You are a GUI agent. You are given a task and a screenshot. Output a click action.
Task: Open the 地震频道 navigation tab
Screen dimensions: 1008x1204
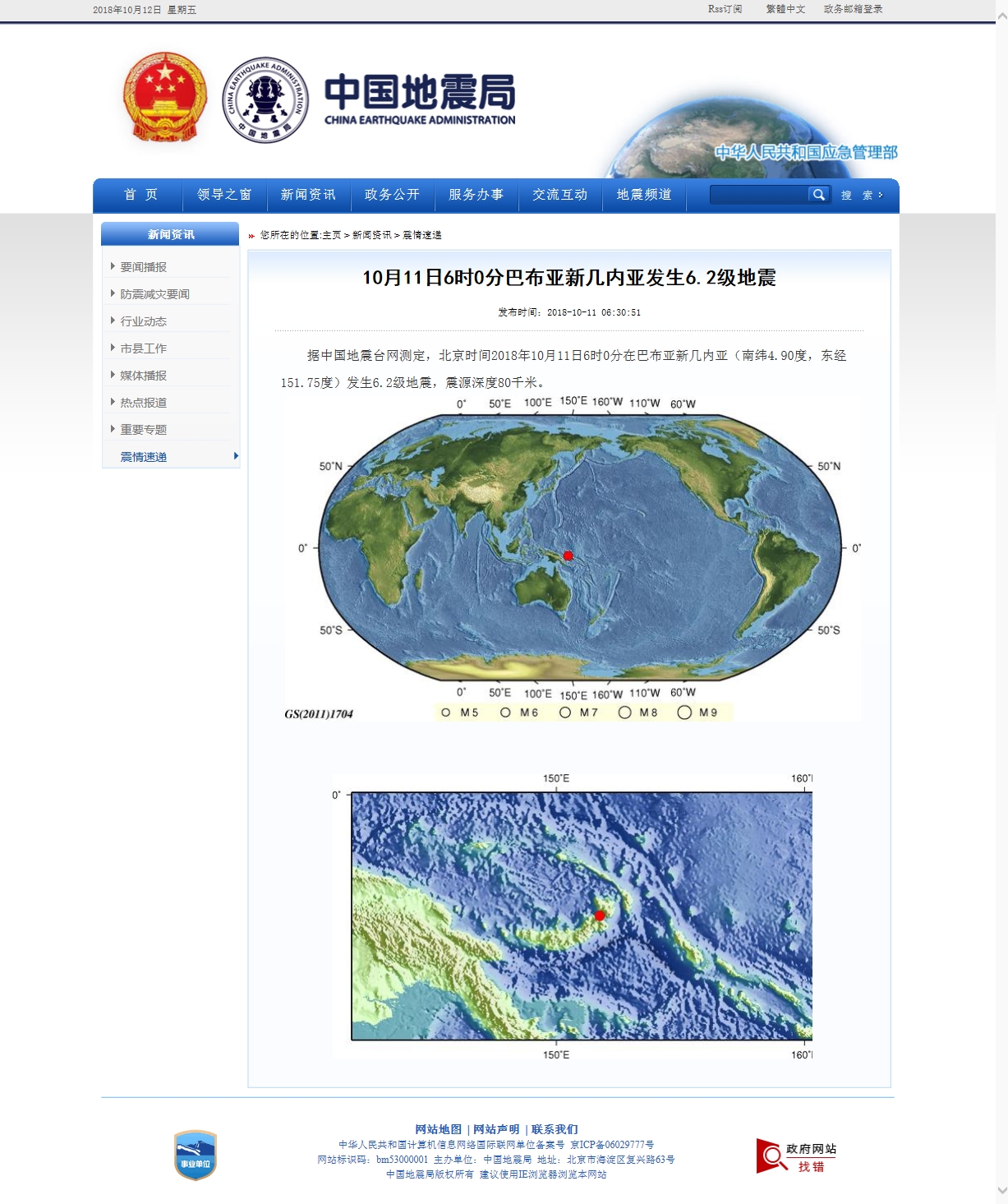(644, 195)
